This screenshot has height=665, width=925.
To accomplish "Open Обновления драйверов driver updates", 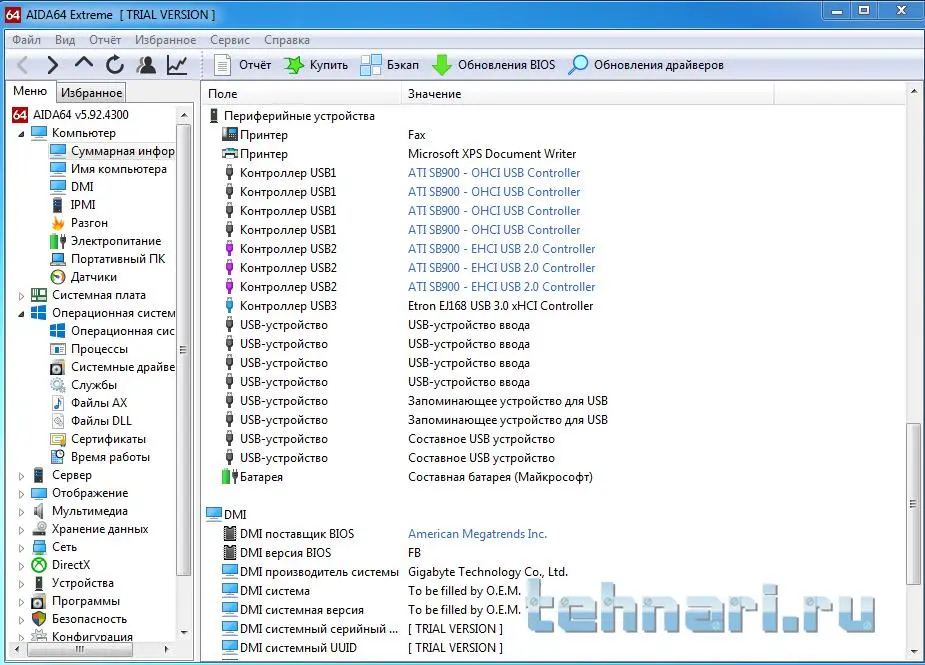I will click(646, 65).
